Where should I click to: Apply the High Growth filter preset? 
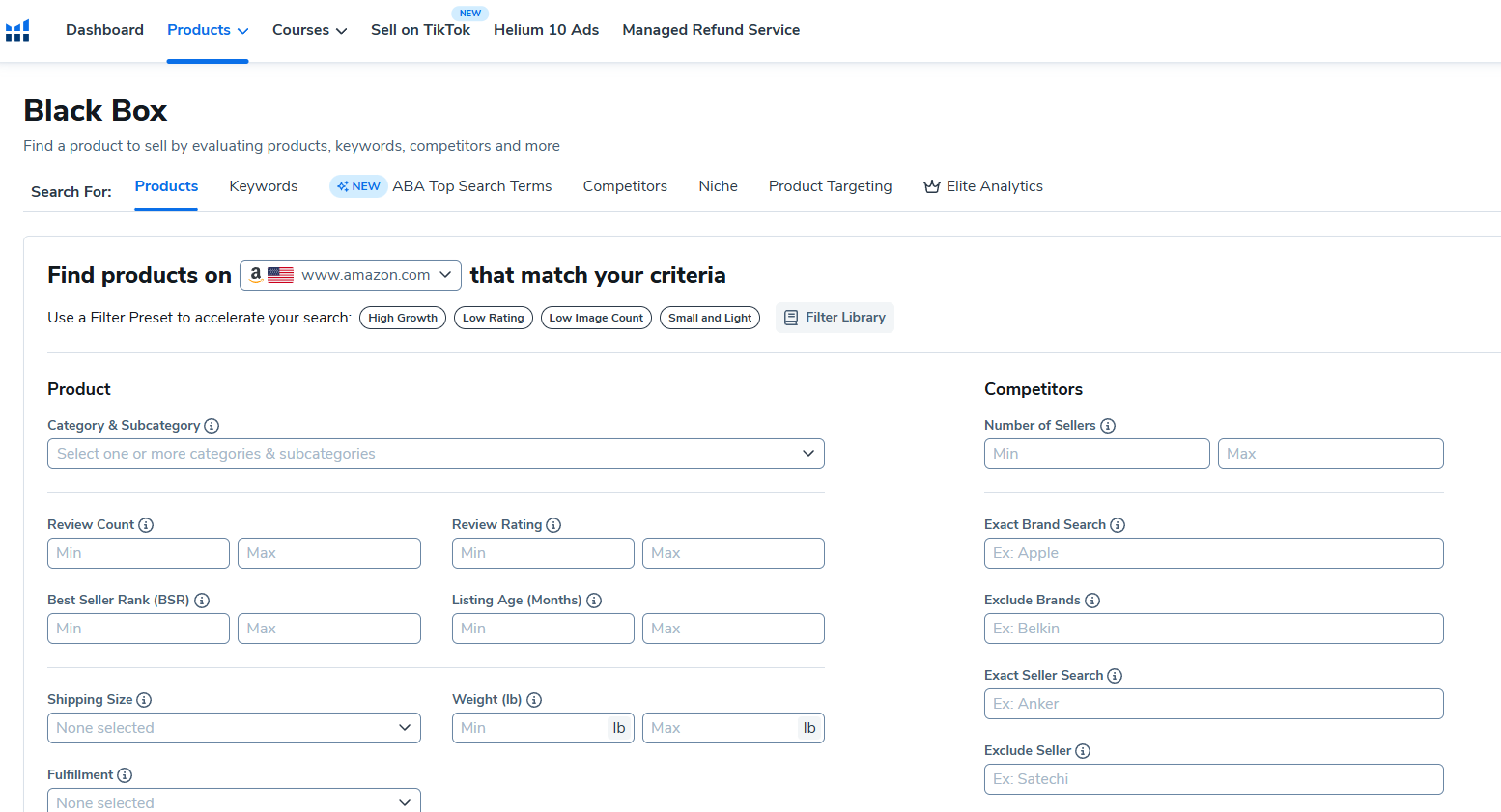click(x=402, y=318)
